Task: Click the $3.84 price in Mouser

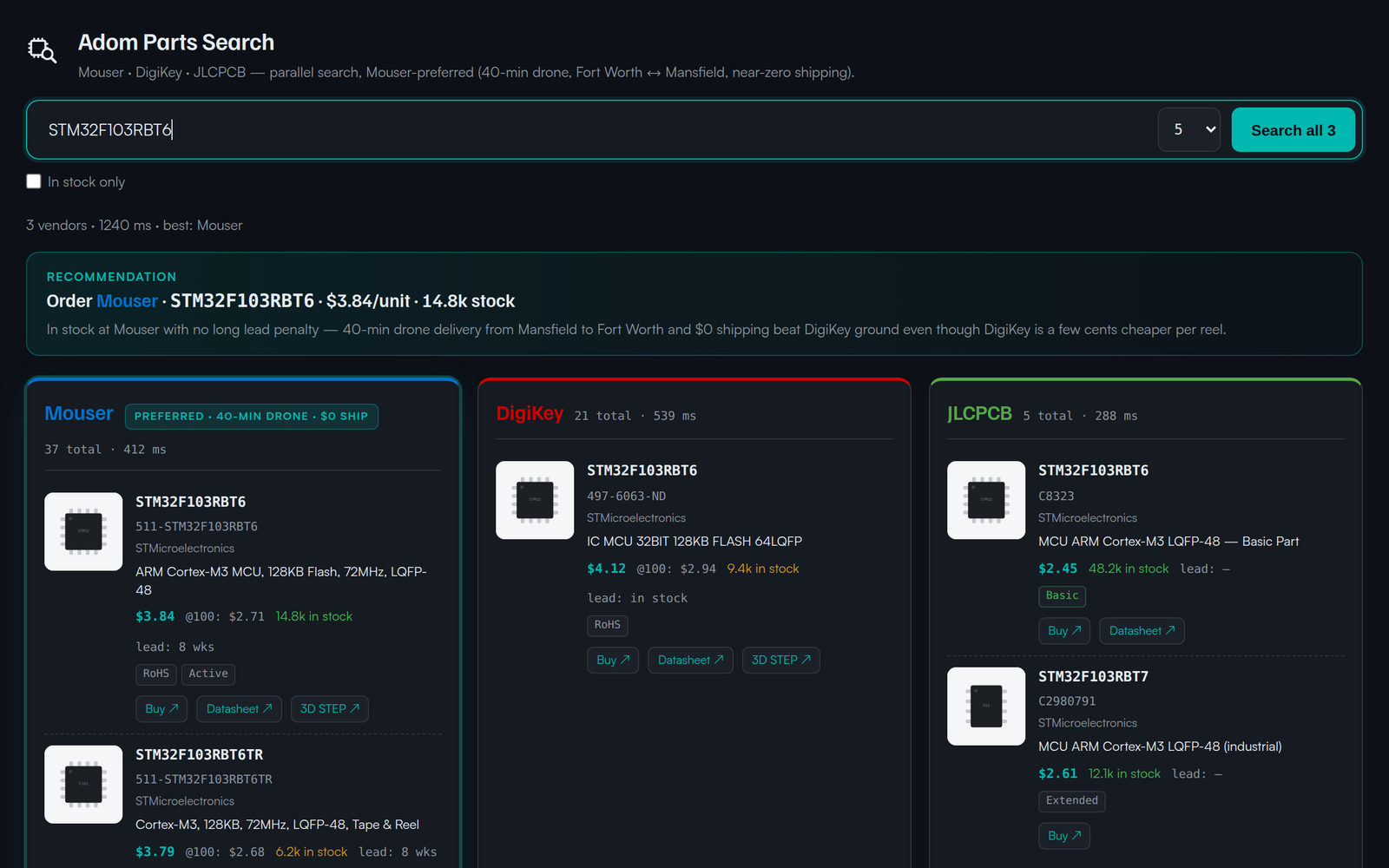Action: click(155, 616)
